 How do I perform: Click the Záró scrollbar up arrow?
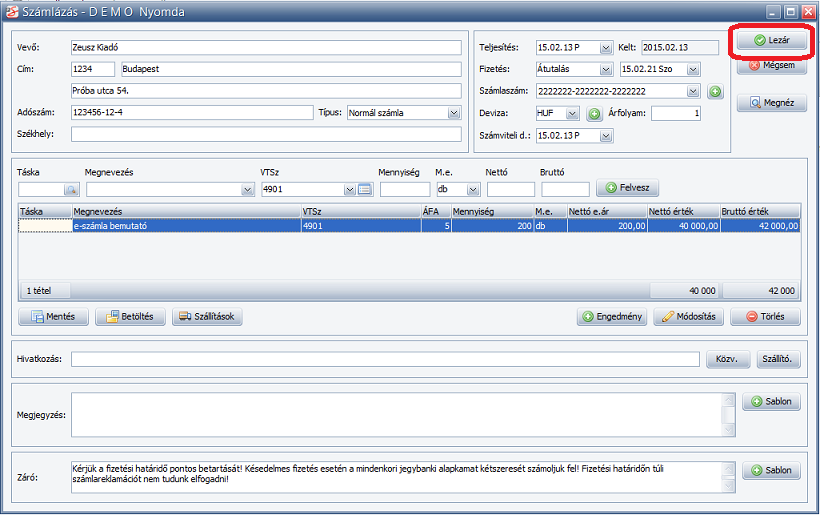click(728, 468)
